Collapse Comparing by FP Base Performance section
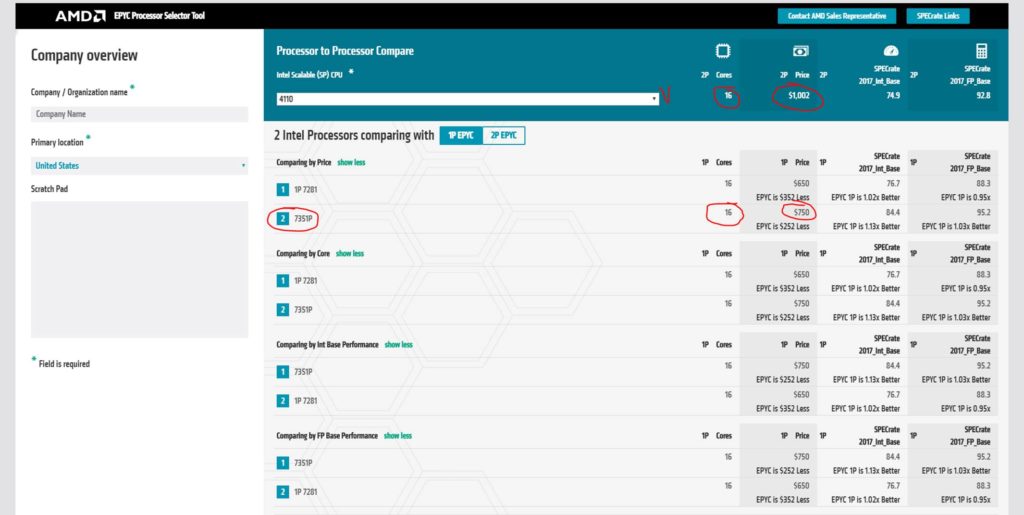1024x515 pixels. point(398,435)
